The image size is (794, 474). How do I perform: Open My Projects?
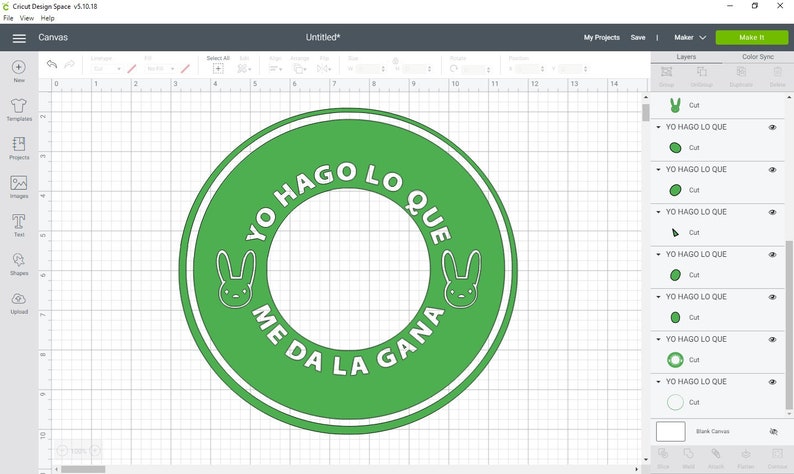[x=602, y=37]
